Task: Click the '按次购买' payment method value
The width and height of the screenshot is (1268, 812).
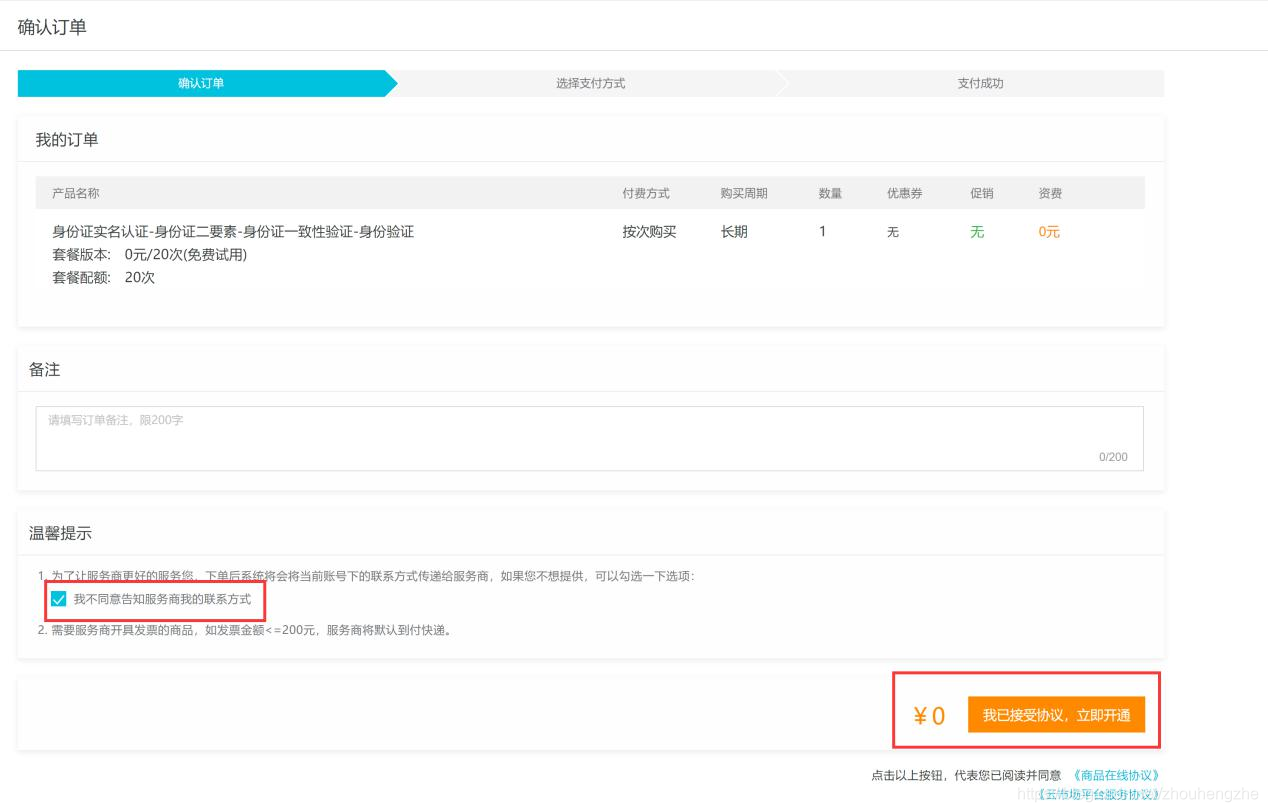Action: tap(649, 231)
